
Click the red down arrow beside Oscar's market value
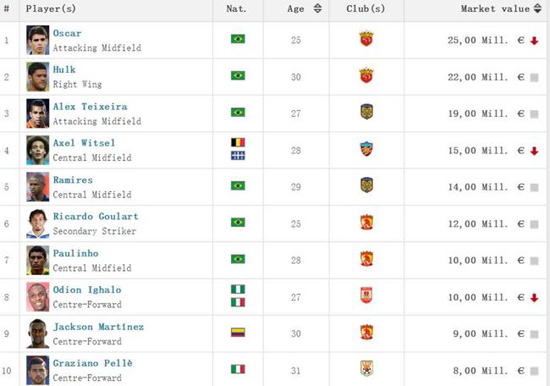coord(534,41)
